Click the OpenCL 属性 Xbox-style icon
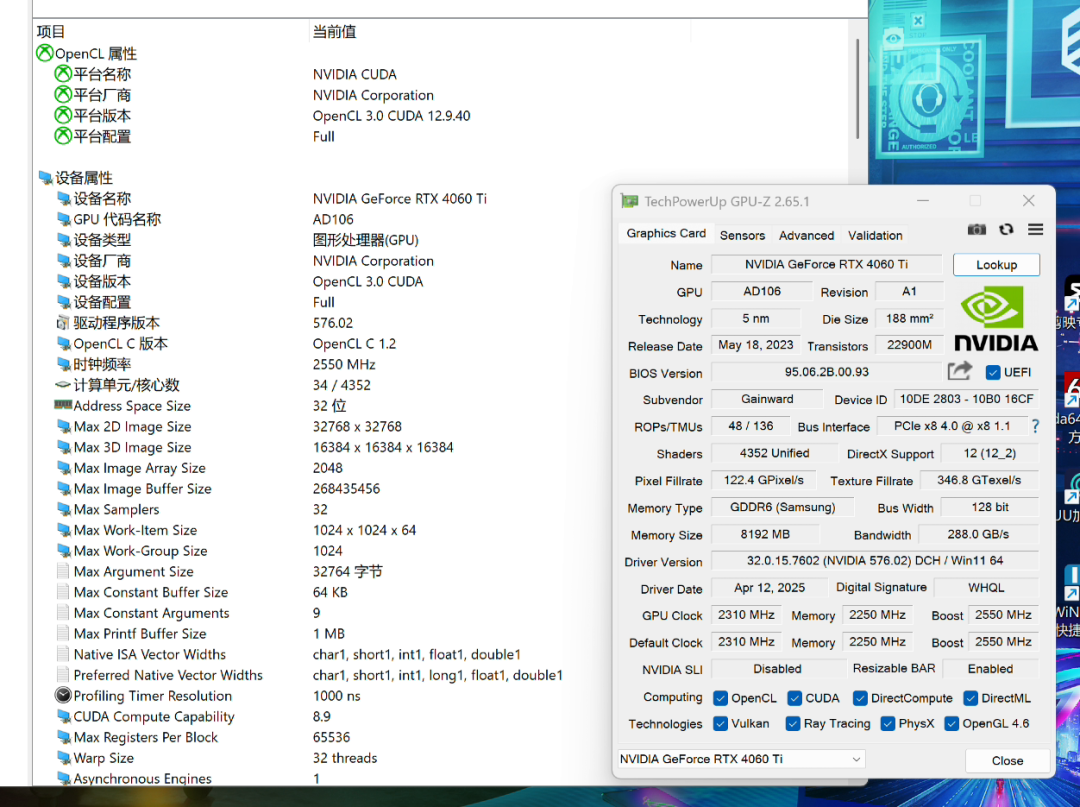The height and width of the screenshot is (807, 1080). click(x=45, y=52)
